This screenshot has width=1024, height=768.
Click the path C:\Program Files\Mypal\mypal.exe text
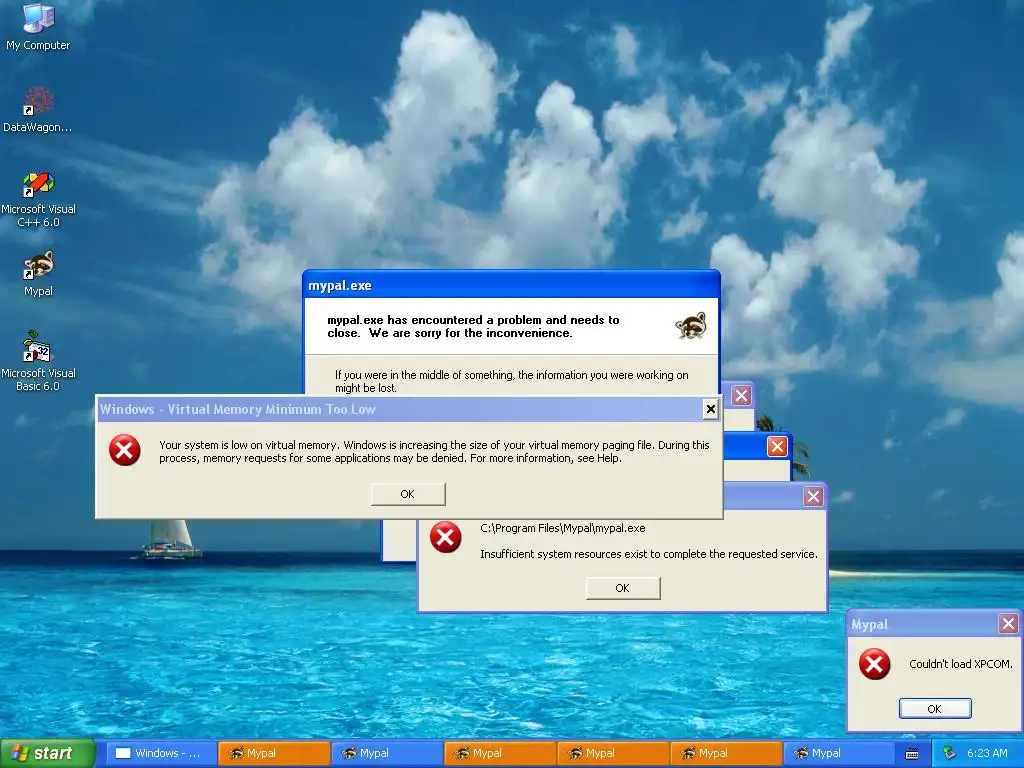(x=563, y=528)
